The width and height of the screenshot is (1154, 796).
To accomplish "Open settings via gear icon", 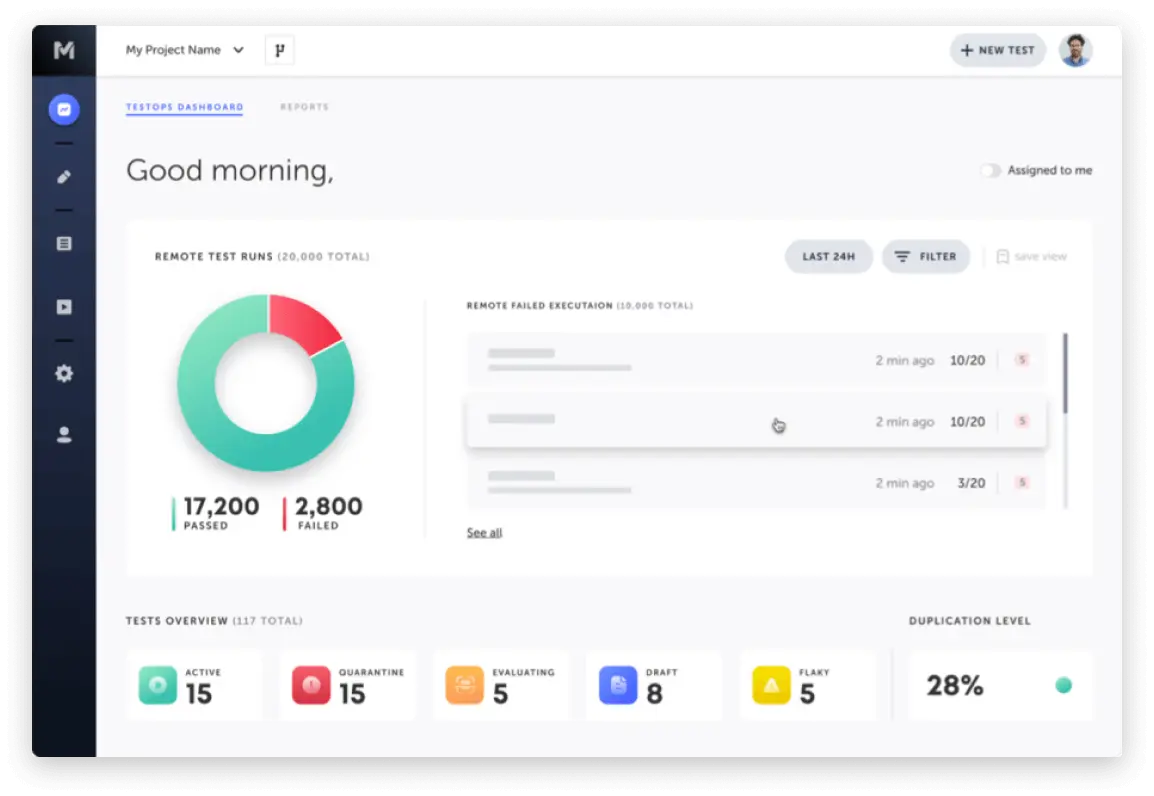I will pyautogui.click(x=63, y=373).
